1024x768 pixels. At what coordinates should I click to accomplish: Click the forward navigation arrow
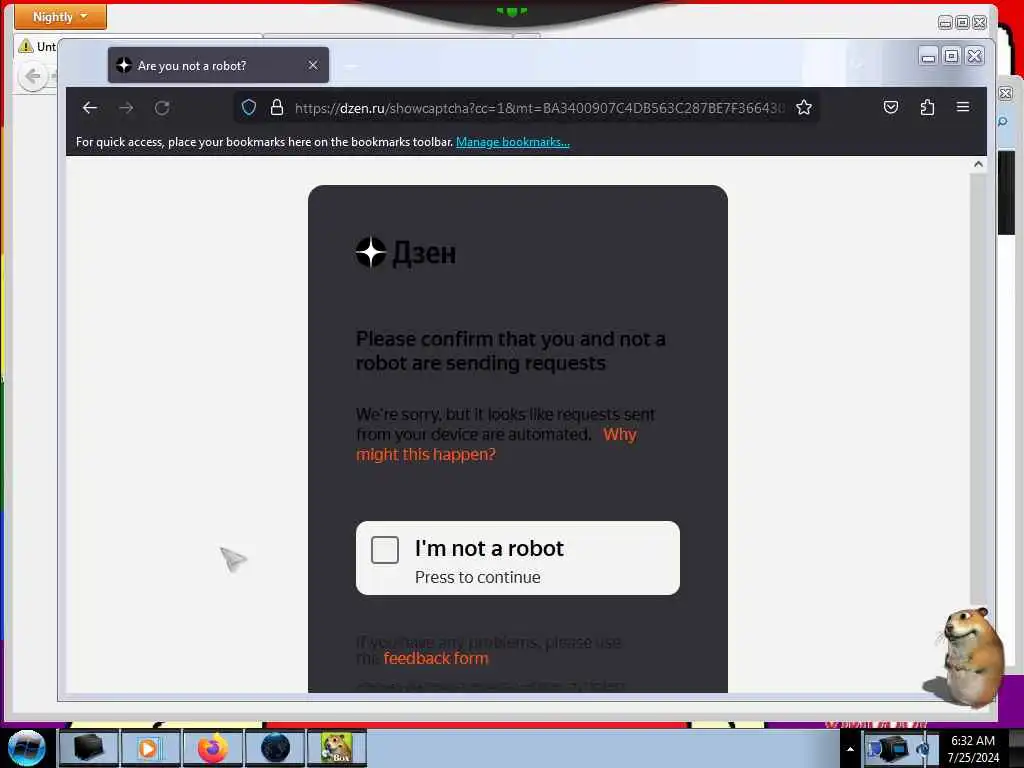tap(127, 108)
